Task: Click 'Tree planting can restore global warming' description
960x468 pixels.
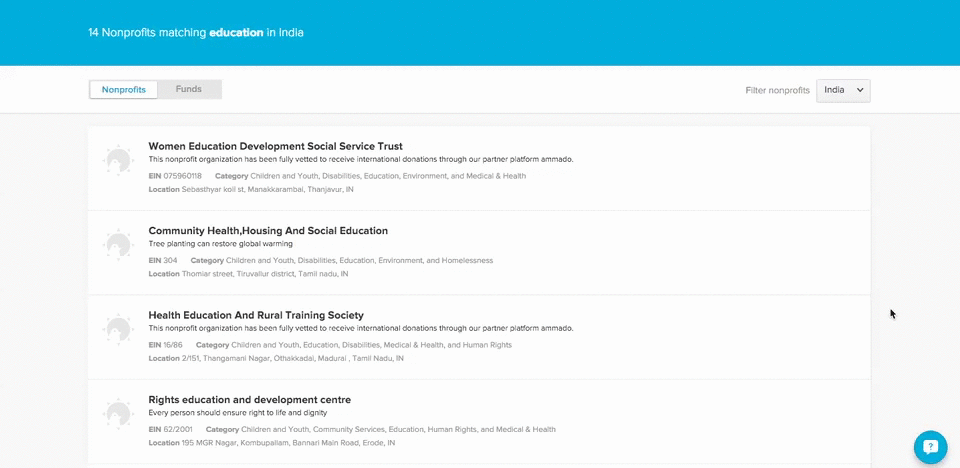Action: point(220,244)
